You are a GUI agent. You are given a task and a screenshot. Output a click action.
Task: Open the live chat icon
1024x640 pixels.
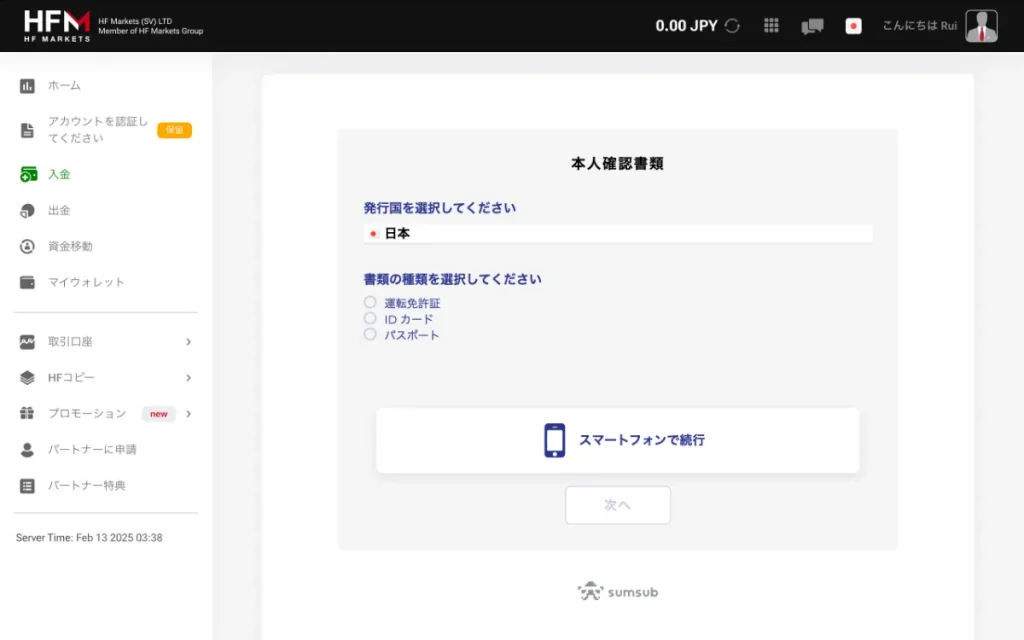pyautogui.click(x=812, y=26)
